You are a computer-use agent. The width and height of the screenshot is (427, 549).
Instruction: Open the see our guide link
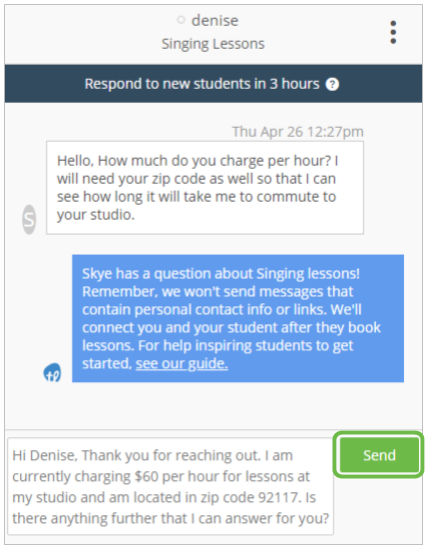[x=182, y=363]
